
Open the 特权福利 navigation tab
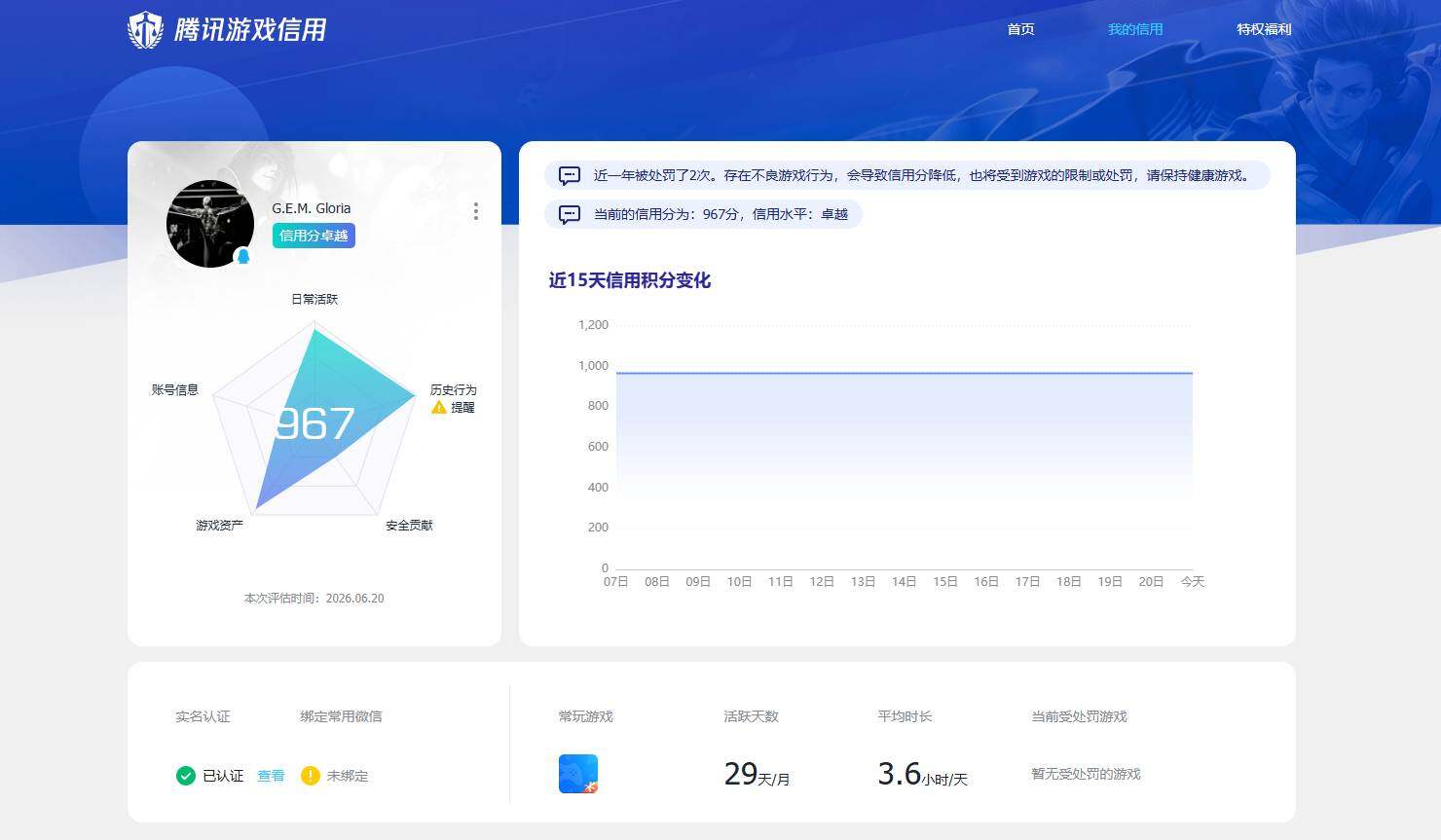click(x=1264, y=29)
